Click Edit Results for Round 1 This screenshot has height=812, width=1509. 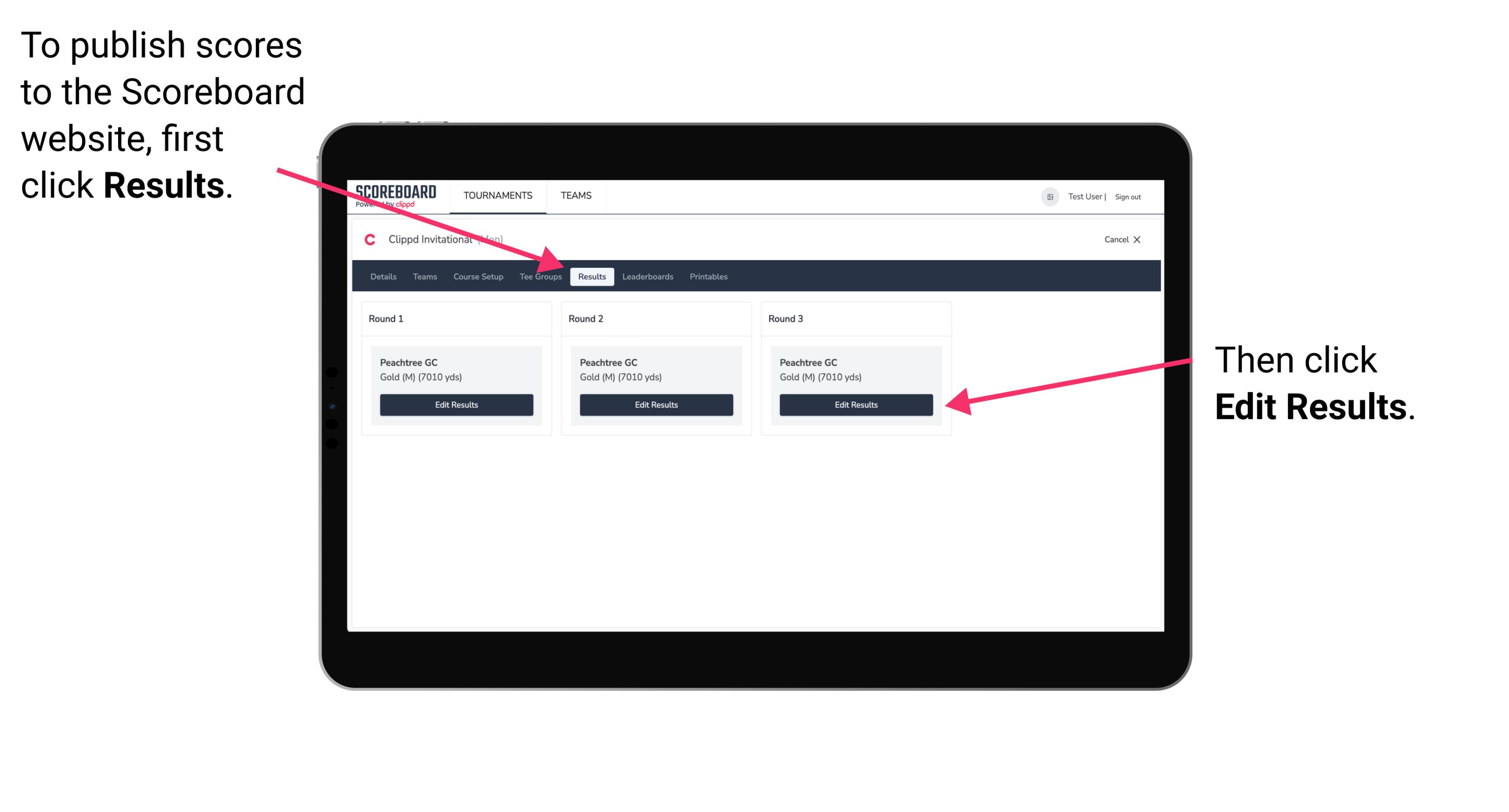(x=456, y=405)
